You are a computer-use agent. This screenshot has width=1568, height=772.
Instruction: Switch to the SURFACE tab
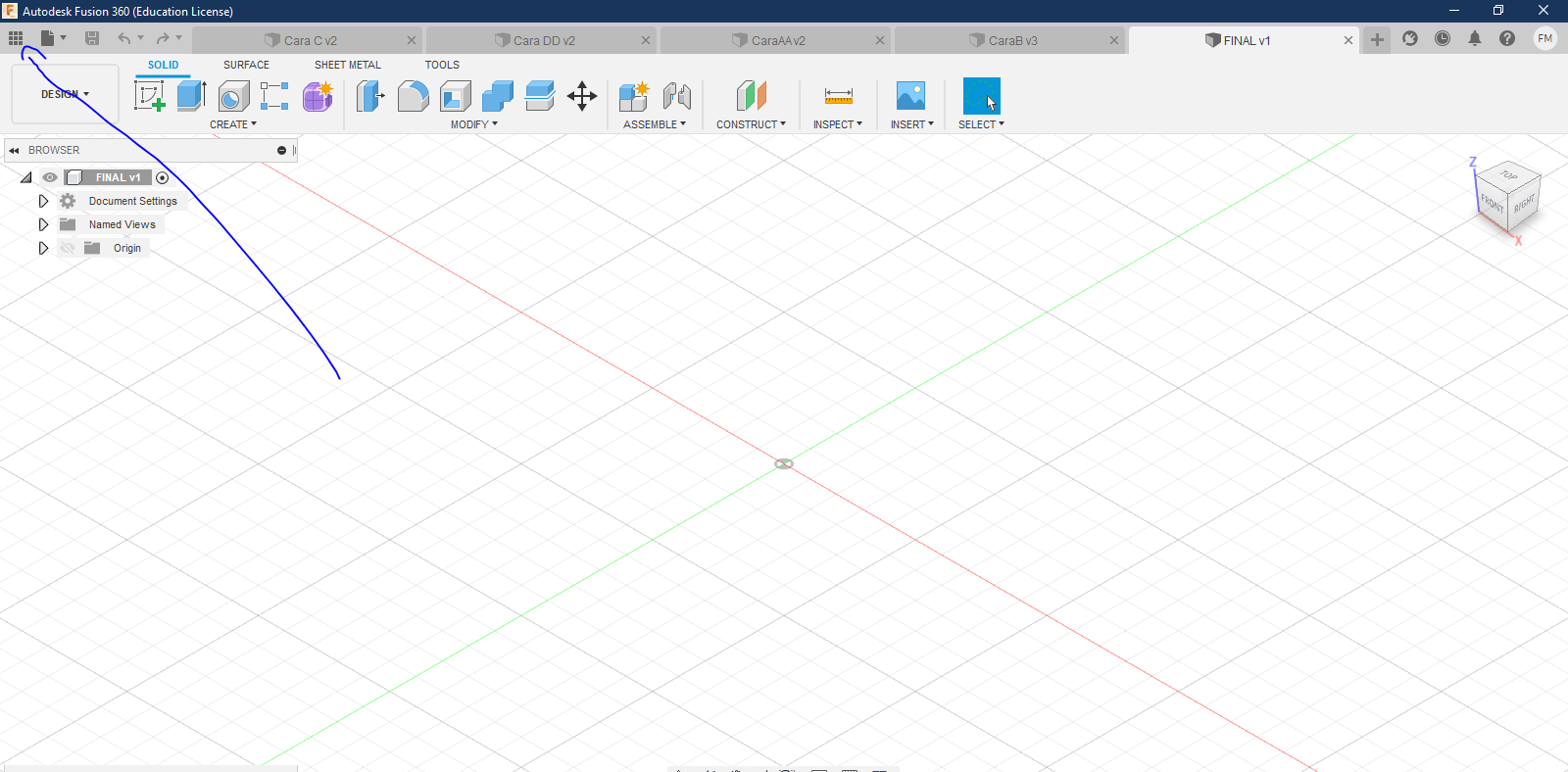246,65
